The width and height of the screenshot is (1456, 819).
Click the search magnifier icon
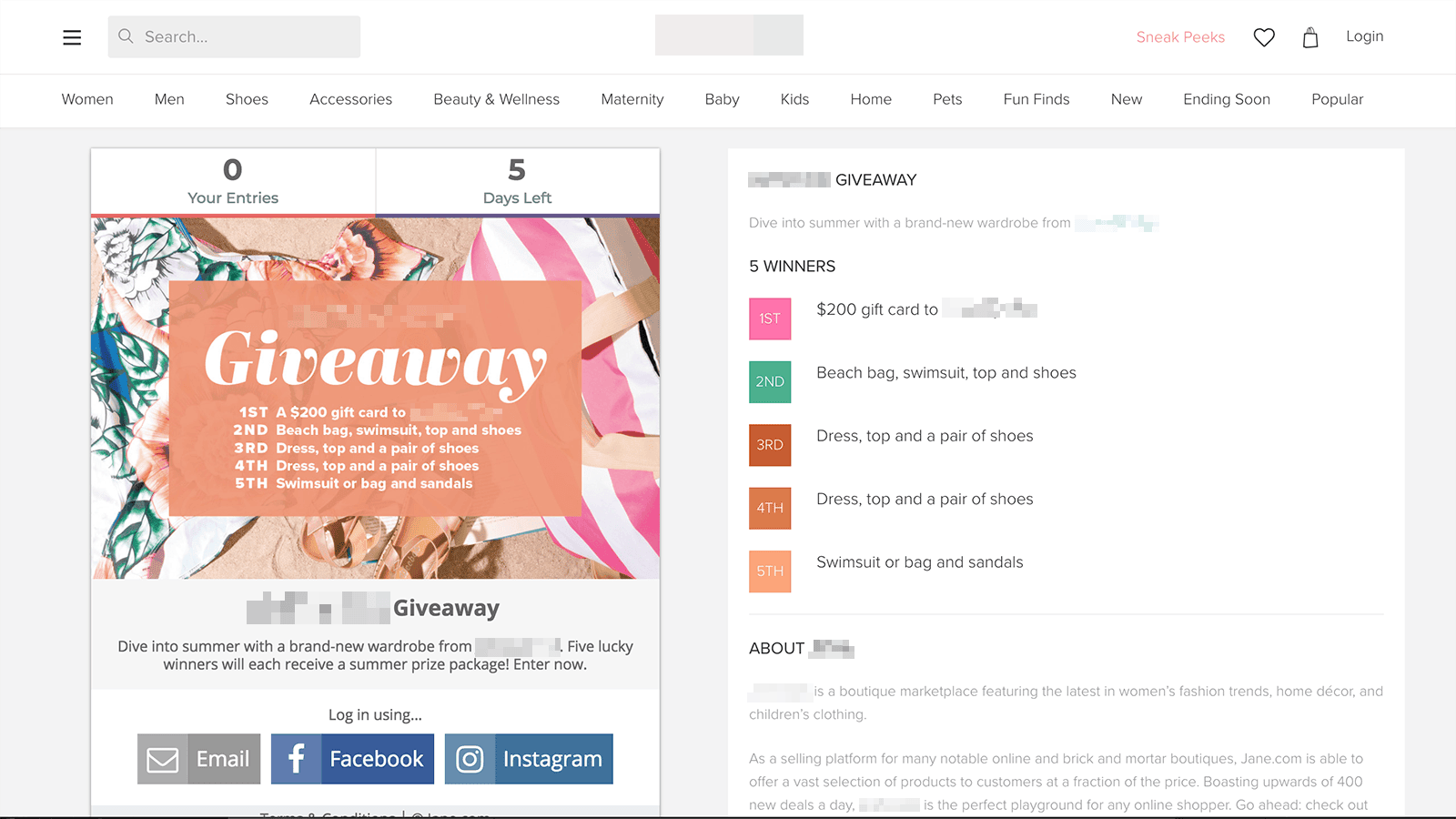point(126,36)
